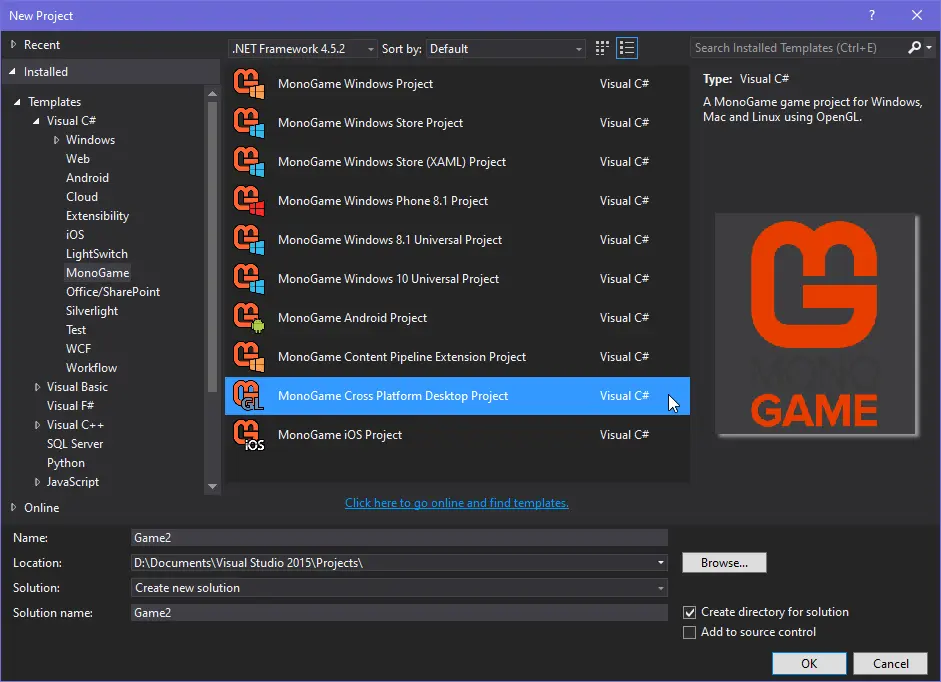This screenshot has width=941, height=682.
Task: Select the Python category
Action: (65, 463)
